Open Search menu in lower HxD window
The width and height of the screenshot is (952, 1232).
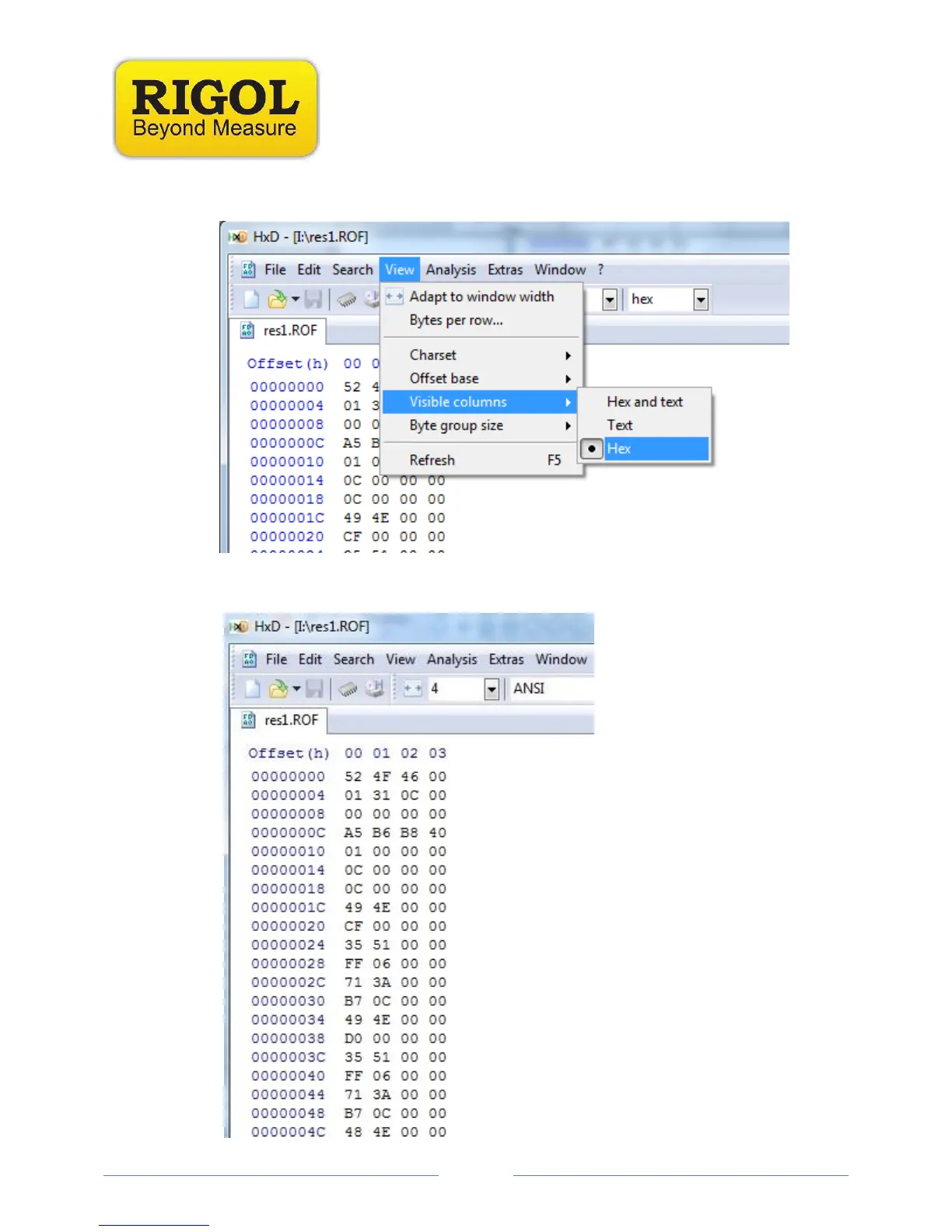tap(354, 659)
